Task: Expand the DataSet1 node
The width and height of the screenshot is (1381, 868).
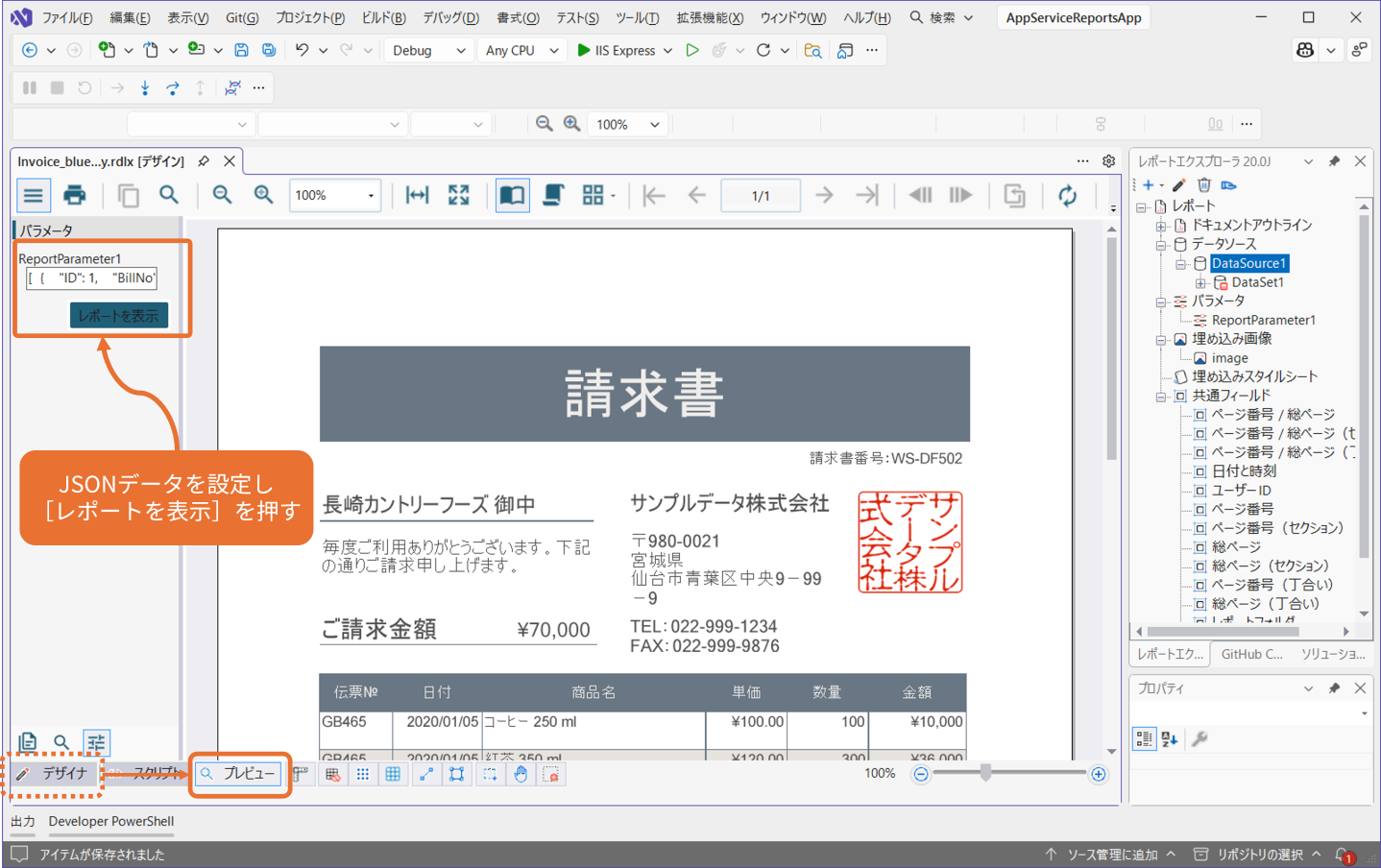Action: (x=1200, y=283)
